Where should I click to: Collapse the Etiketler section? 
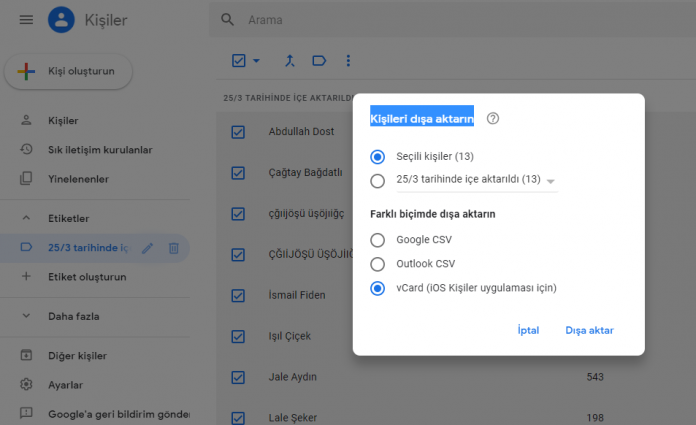(x=26, y=218)
